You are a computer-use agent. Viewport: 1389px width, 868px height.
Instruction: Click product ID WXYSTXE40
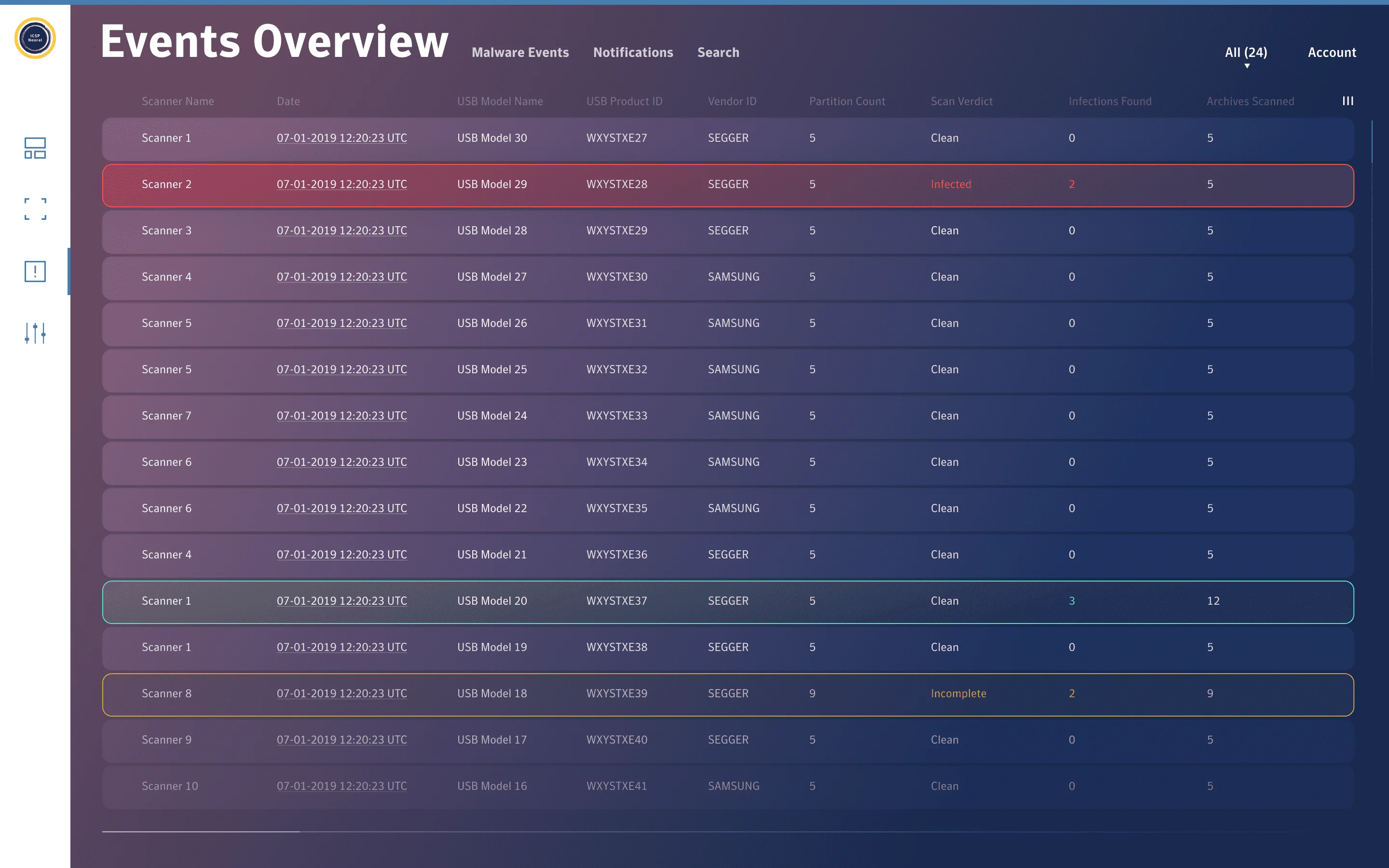[616, 739]
